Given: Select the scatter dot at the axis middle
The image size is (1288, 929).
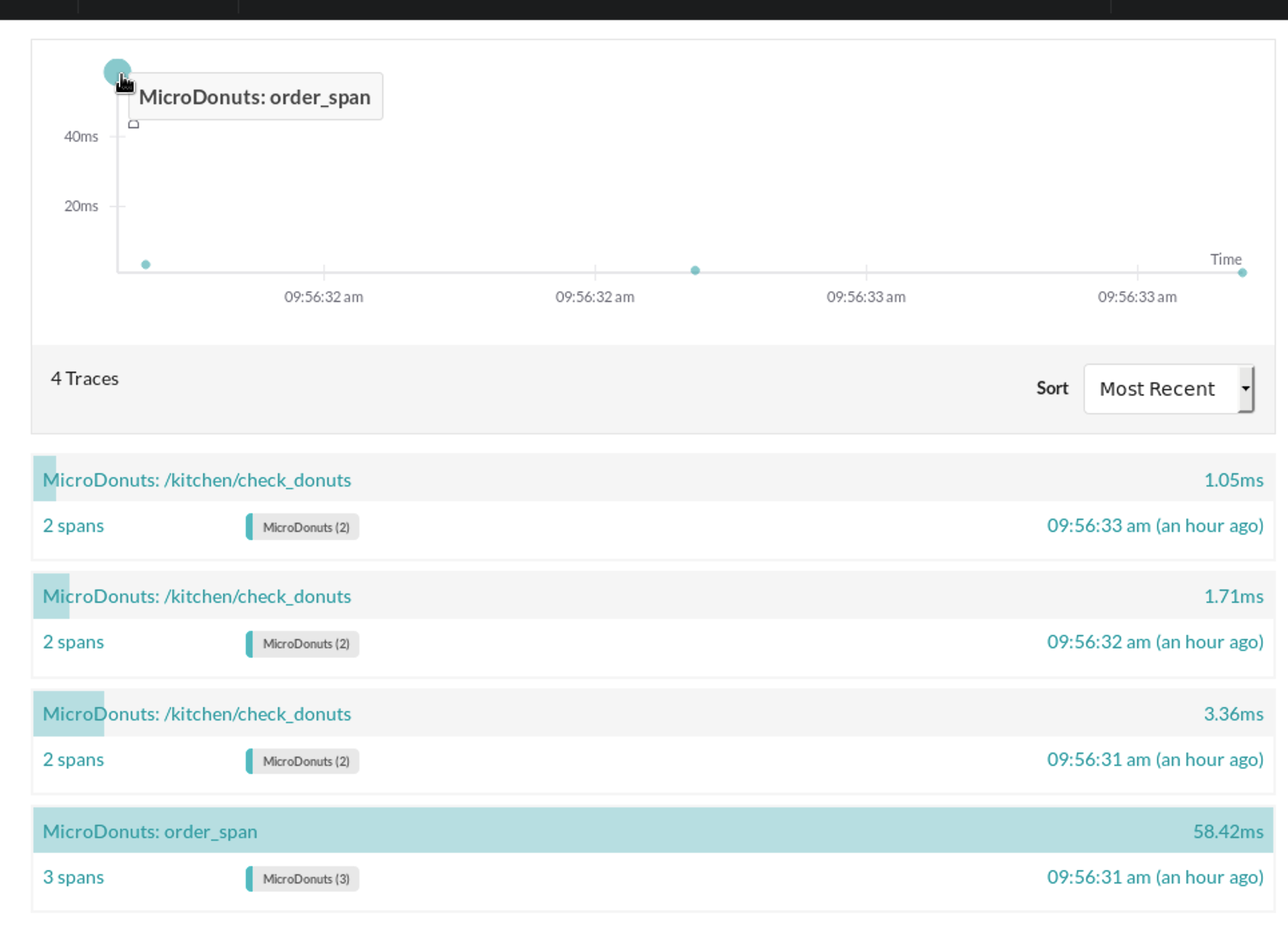Looking at the screenshot, I should click(x=695, y=271).
